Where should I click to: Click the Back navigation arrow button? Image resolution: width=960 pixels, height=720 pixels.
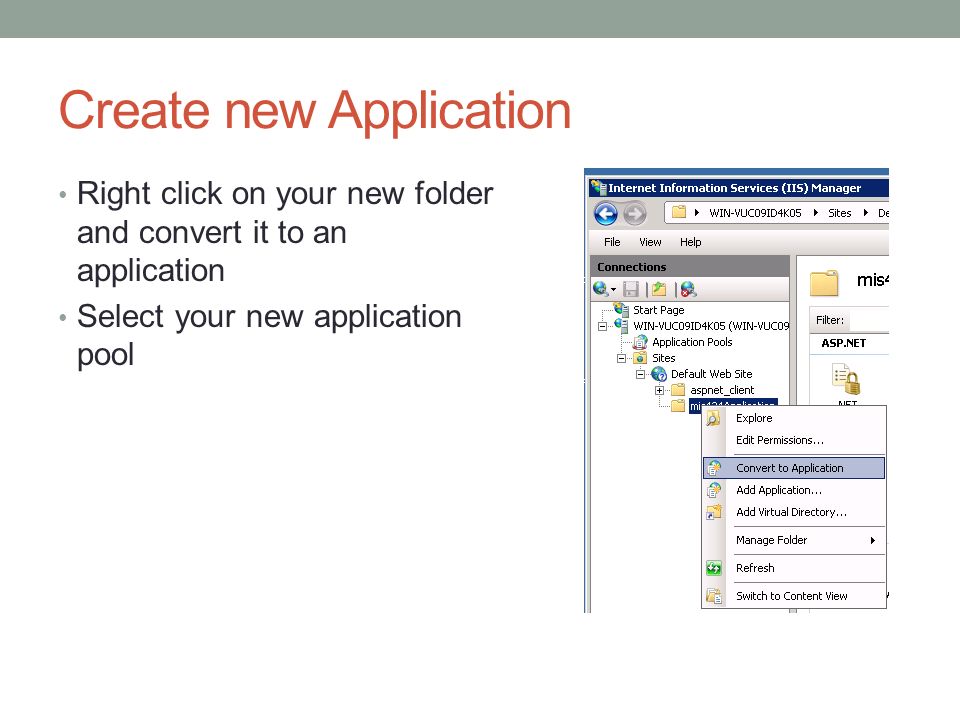coord(606,214)
